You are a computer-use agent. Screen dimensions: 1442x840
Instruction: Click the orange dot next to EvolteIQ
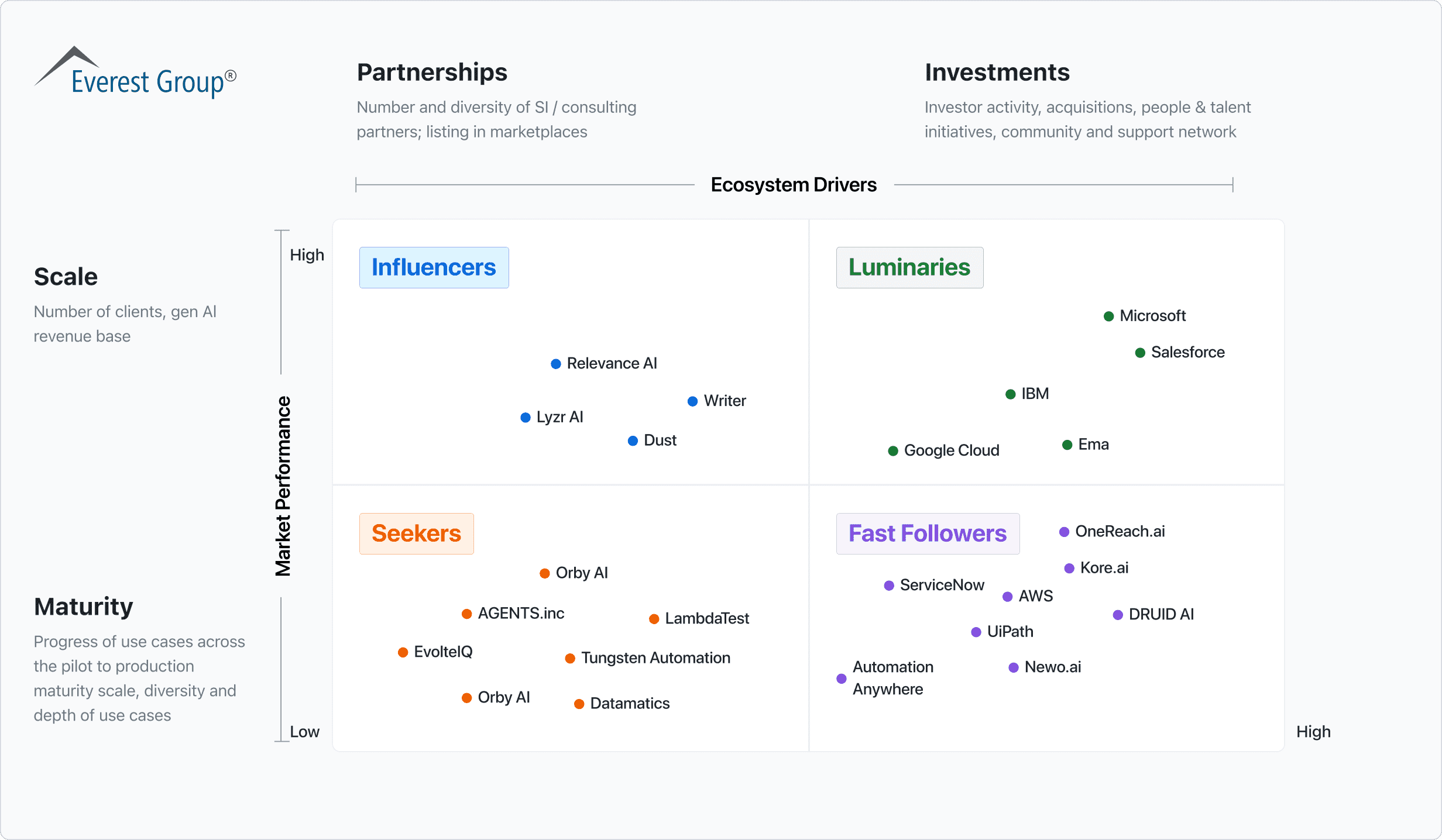(x=403, y=652)
